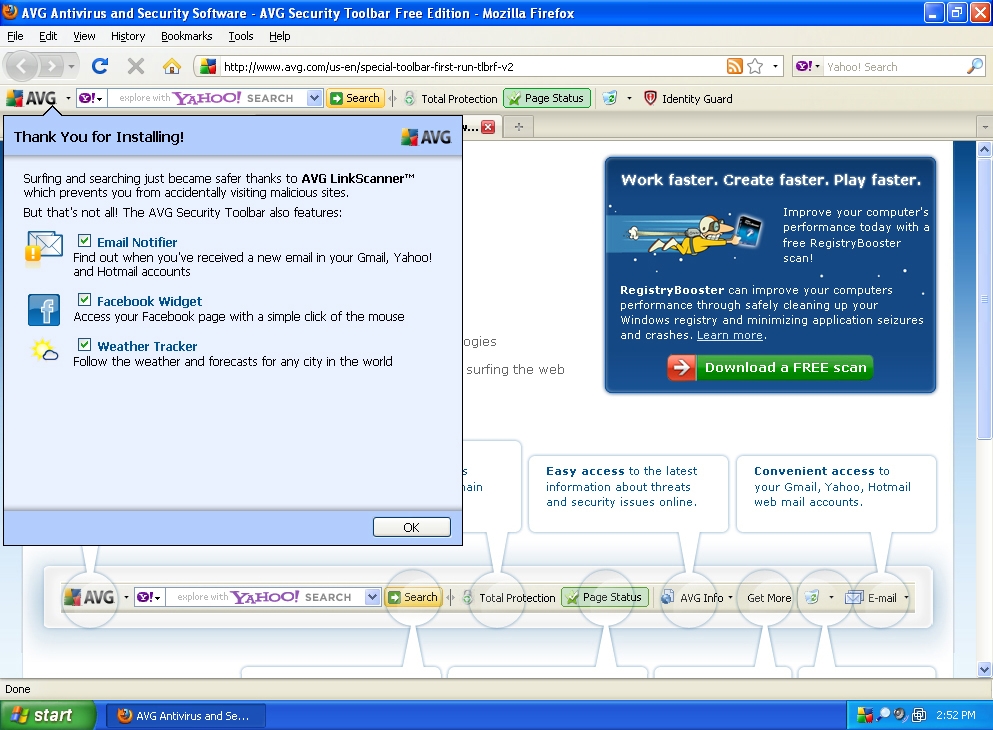Focus the AVG toolbar Yahoo search field
993x730 pixels.
[x=207, y=98]
